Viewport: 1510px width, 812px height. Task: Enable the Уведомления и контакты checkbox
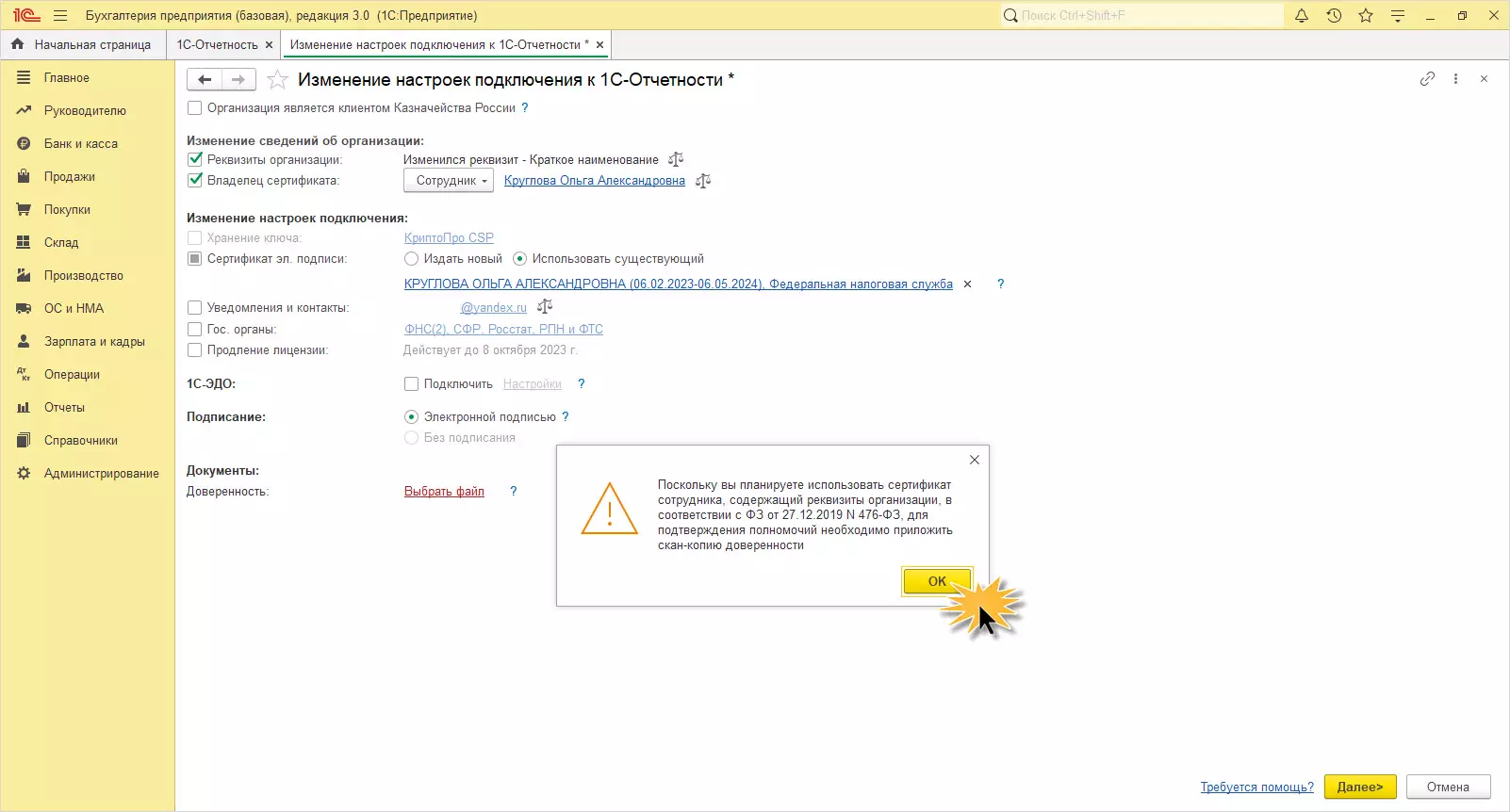point(195,307)
